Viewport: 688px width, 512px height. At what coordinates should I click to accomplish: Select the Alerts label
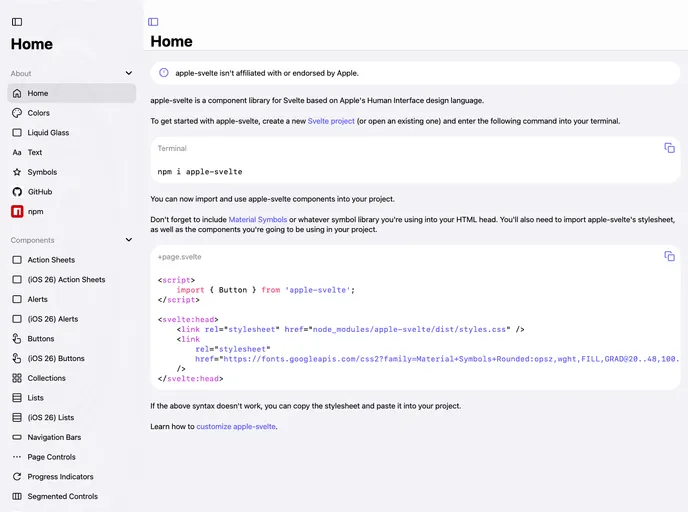[37, 299]
